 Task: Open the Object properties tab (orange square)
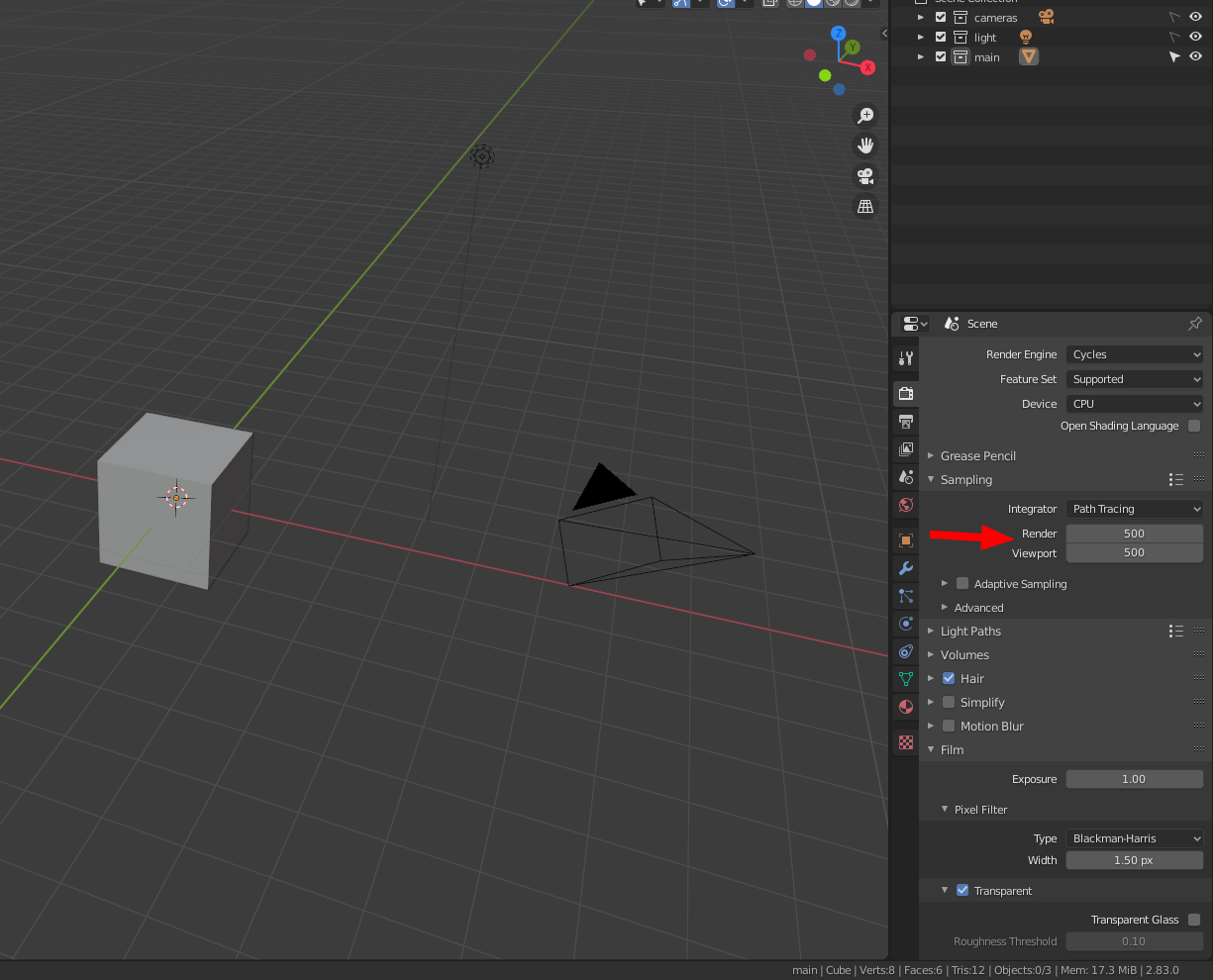coord(905,540)
